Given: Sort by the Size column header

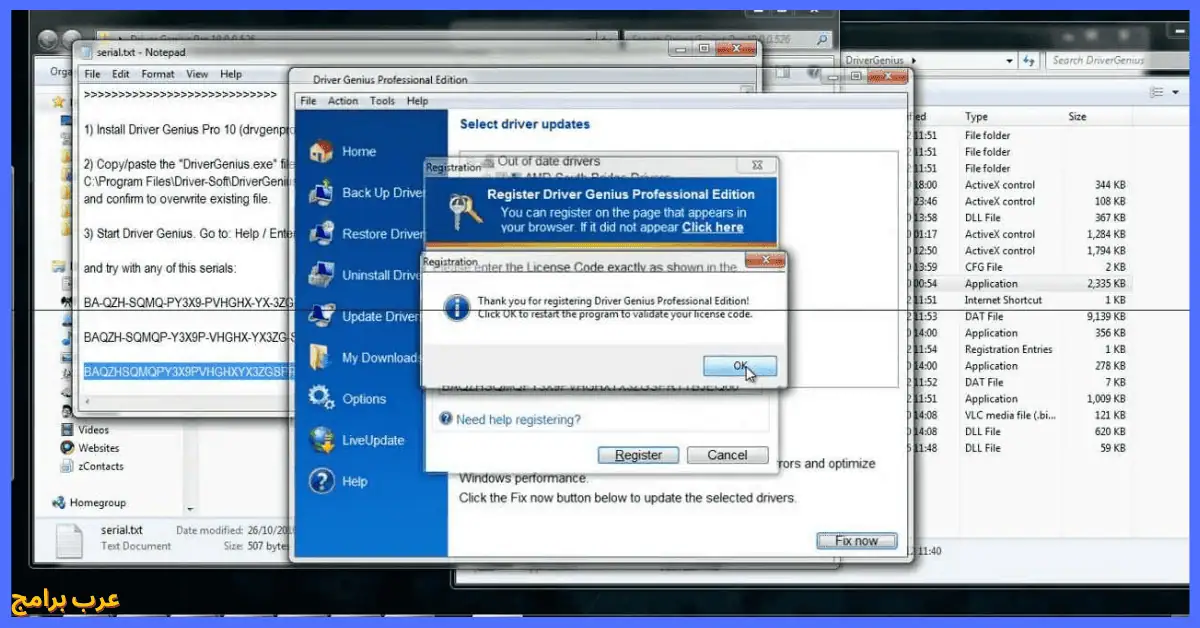Looking at the screenshot, I should coord(1077,117).
